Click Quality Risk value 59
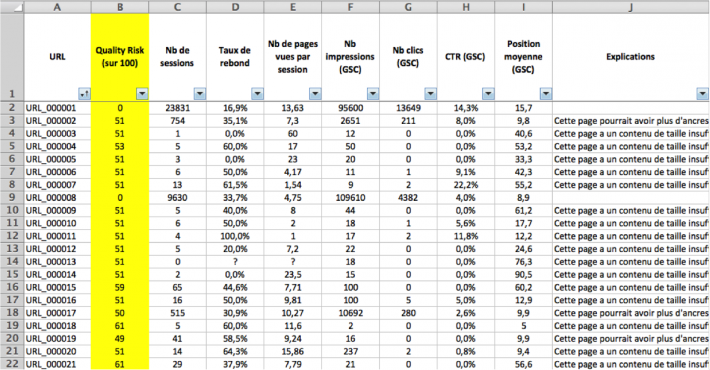The image size is (710, 370). click(x=120, y=287)
